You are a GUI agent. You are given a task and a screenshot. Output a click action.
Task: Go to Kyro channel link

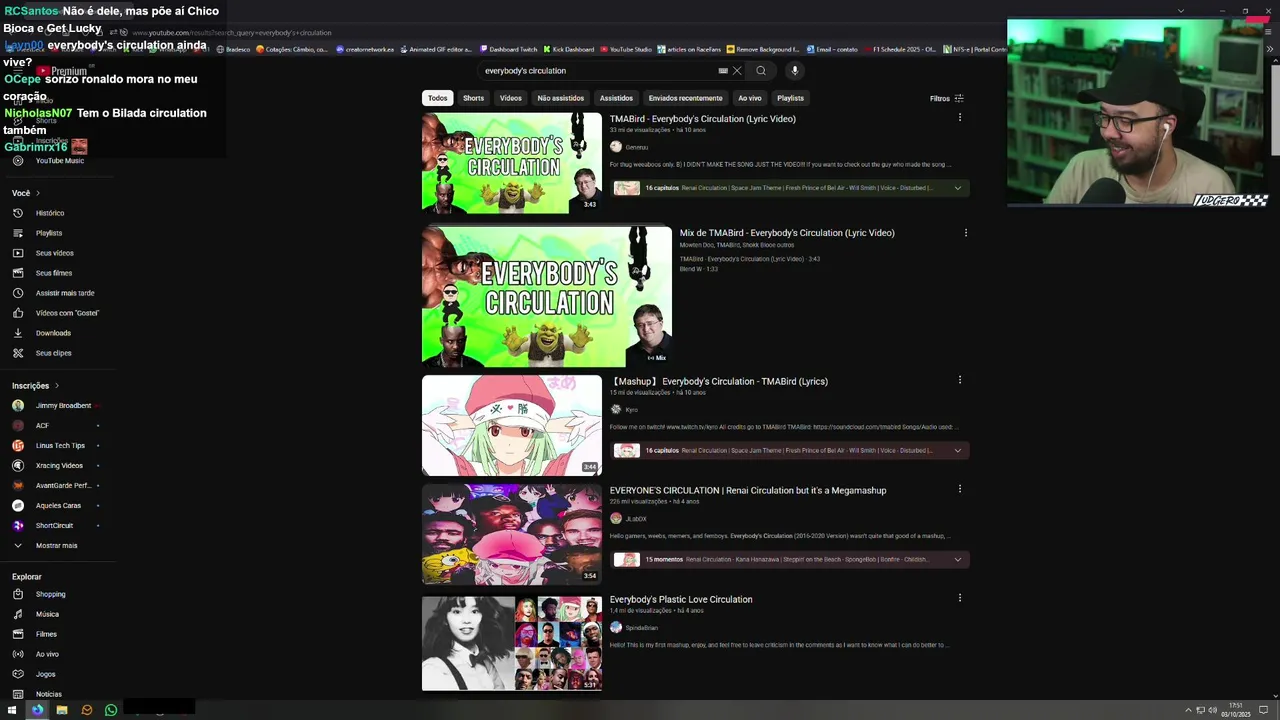631,409
